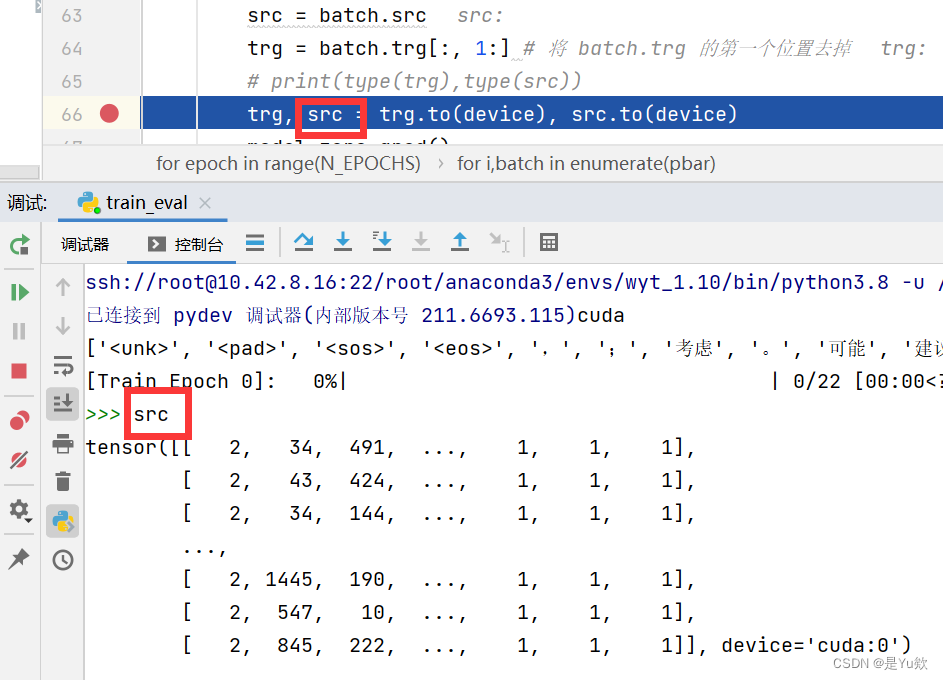Open debugger settings gear

20,510
